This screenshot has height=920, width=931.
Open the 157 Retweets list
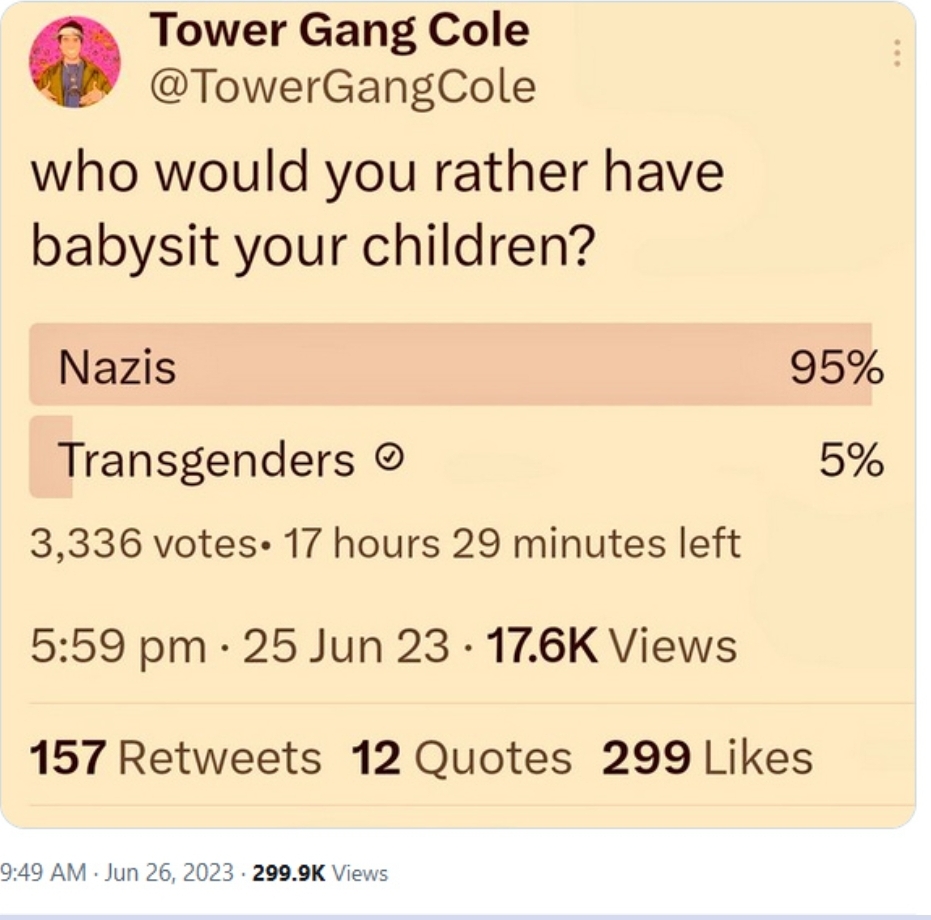pos(175,757)
